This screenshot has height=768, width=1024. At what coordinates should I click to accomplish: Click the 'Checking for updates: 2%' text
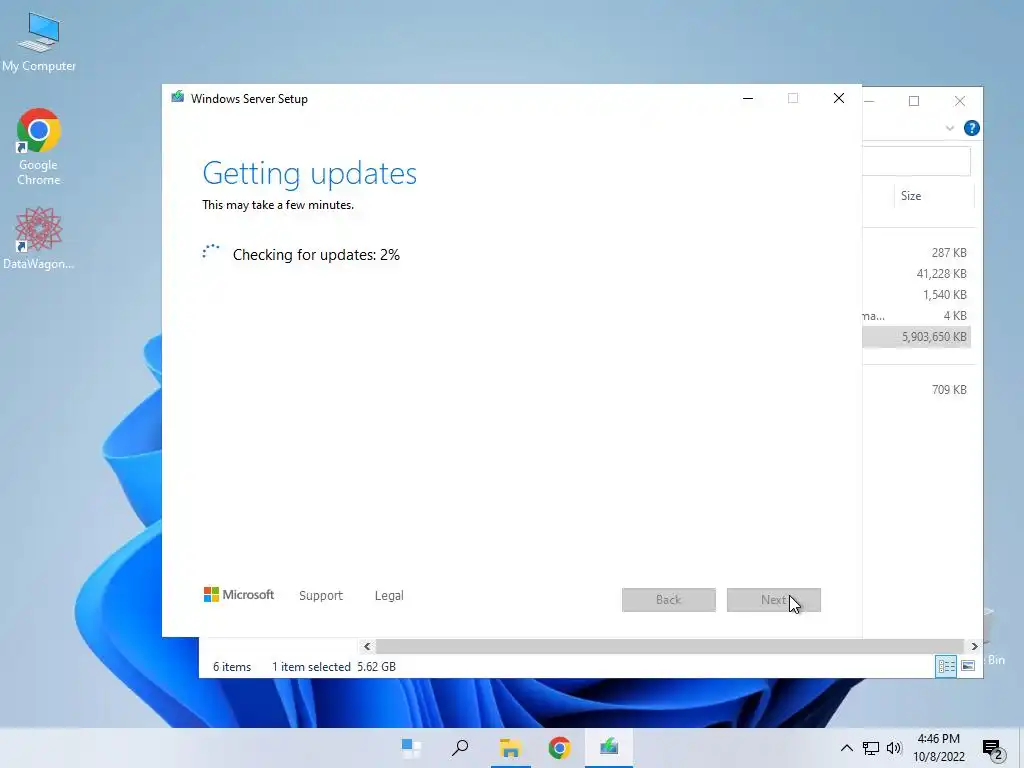pyautogui.click(x=316, y=255)
